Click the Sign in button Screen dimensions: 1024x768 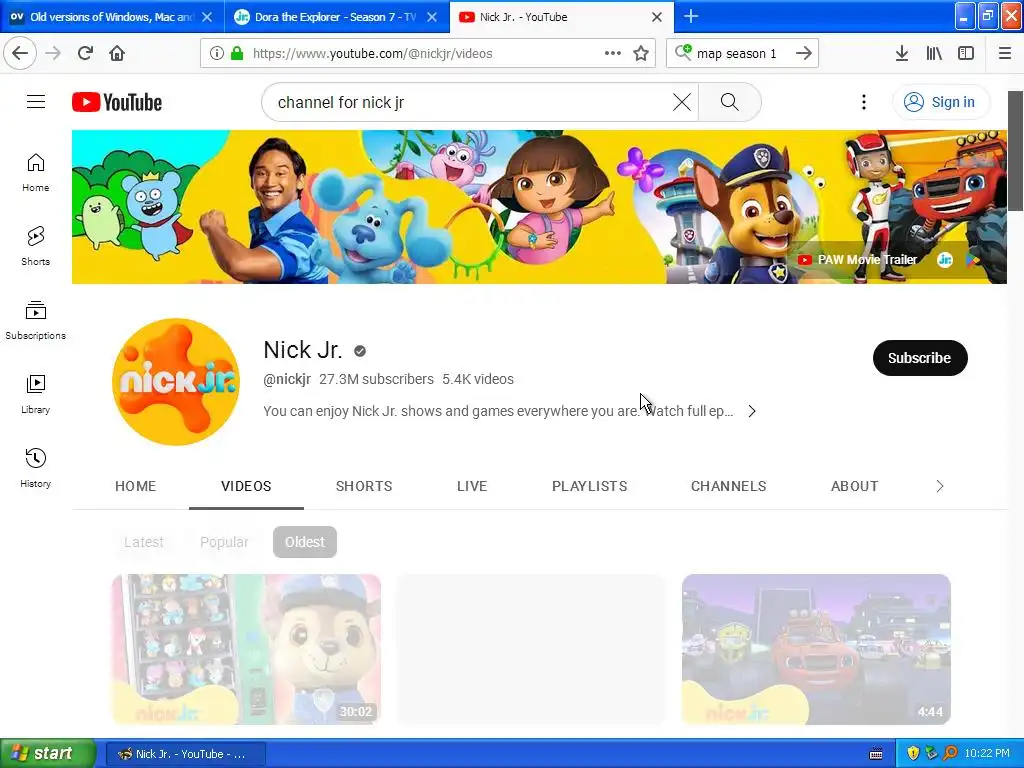point(940,102)
